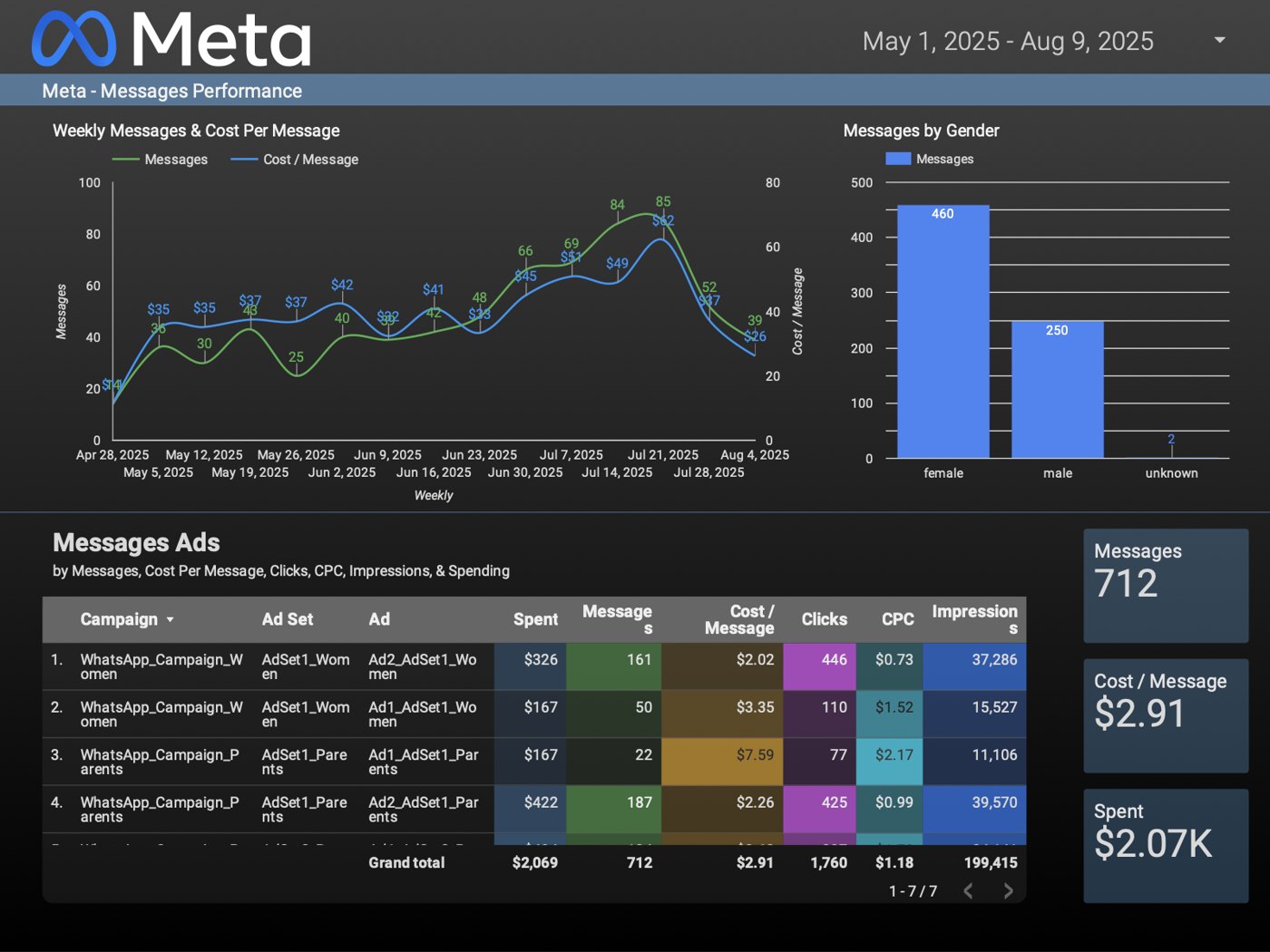Click the 446 clicks cell

click(x=819, y=667)
